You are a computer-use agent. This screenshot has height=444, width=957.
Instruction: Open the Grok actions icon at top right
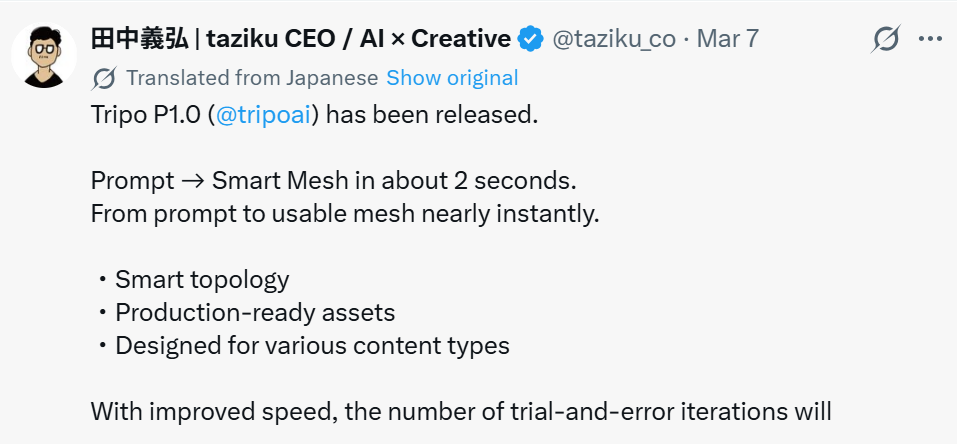click(886, 39)
